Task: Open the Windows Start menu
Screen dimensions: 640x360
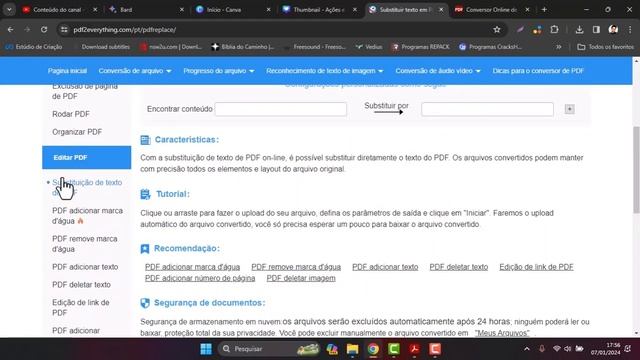Action: tap(206, 349)
